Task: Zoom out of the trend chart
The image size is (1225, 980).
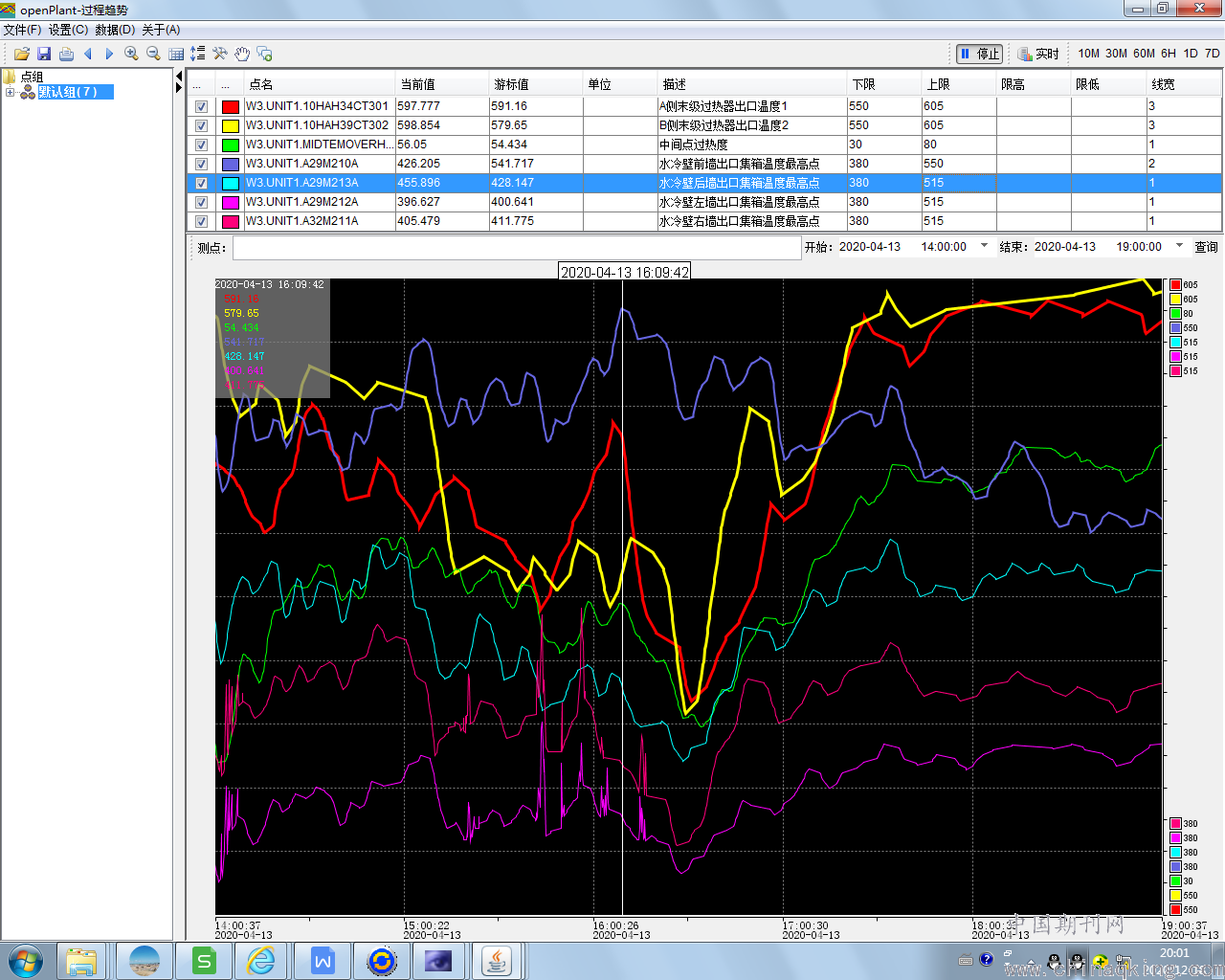Action: (153, 54)
